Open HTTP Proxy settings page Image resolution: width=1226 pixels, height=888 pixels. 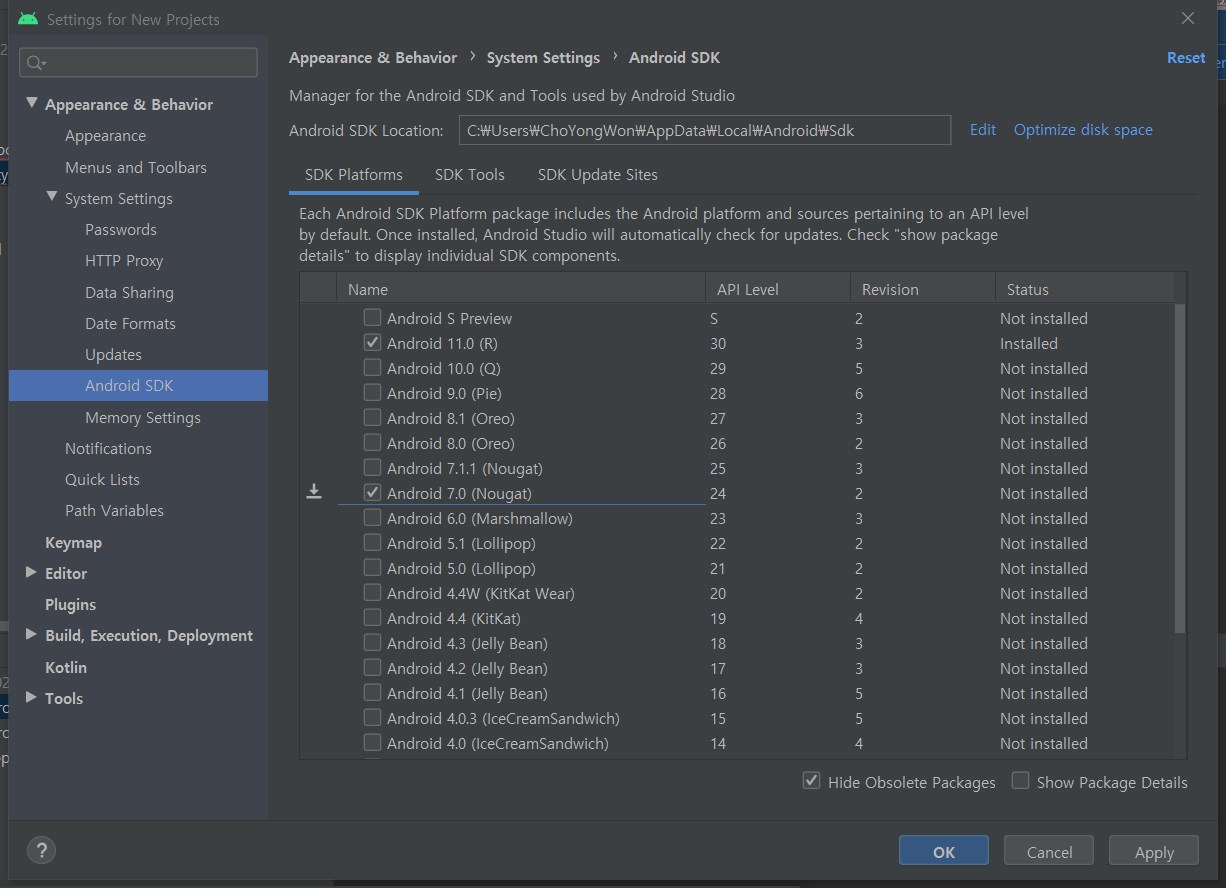pos(124,260)
